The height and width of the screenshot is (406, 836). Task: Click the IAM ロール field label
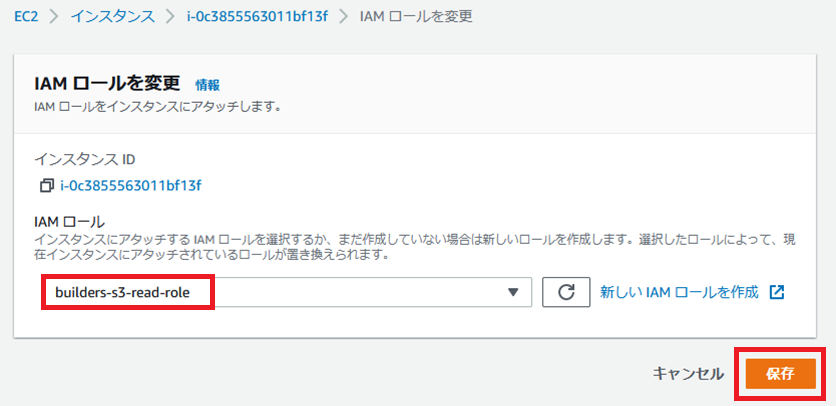pos(70,221)
